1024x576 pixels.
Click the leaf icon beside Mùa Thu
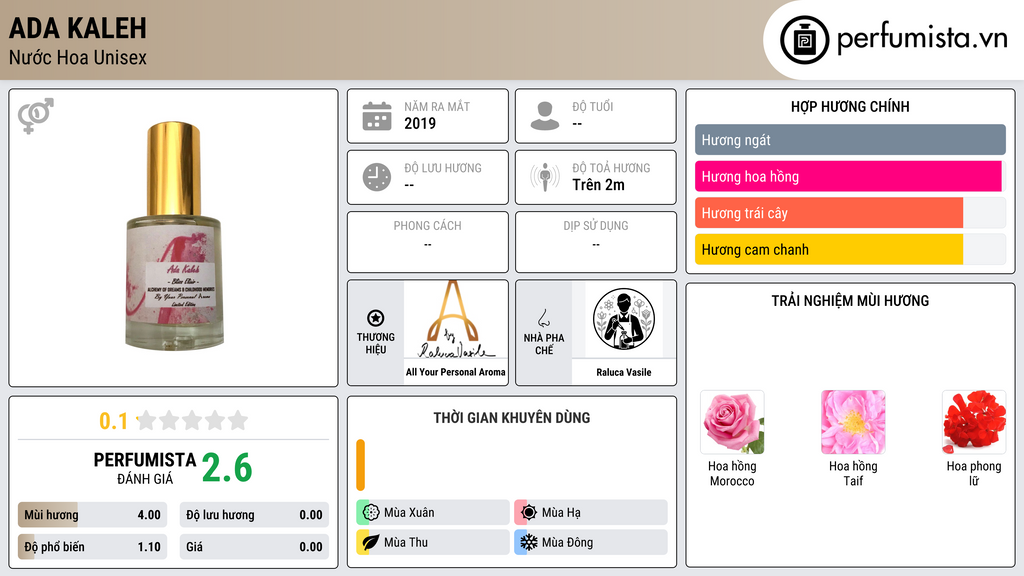[371, 542]
